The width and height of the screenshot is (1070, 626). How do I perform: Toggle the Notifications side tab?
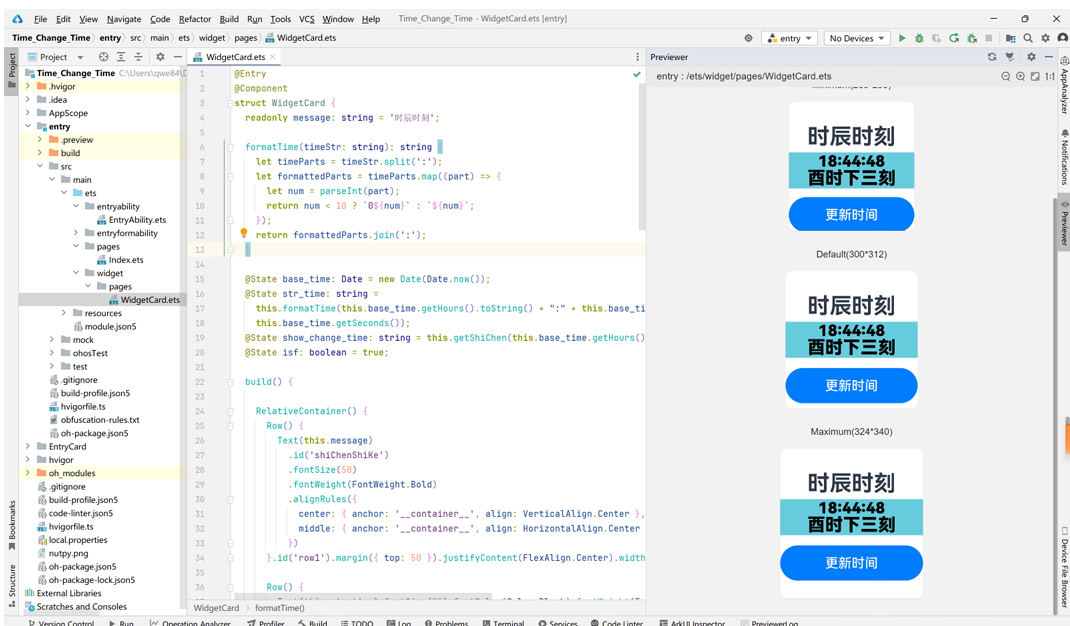tap(1063, 157)
